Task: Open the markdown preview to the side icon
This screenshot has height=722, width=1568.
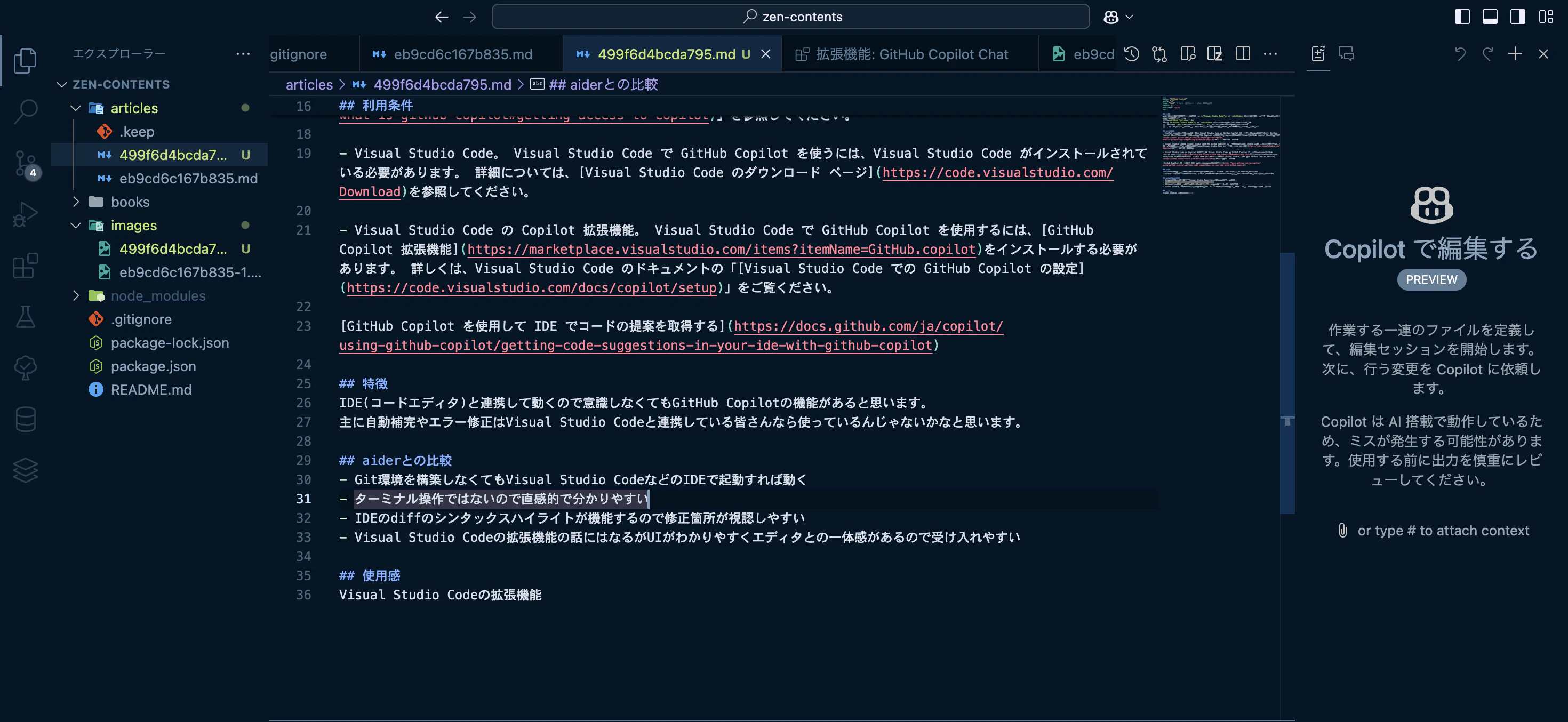Action: 1188,54
